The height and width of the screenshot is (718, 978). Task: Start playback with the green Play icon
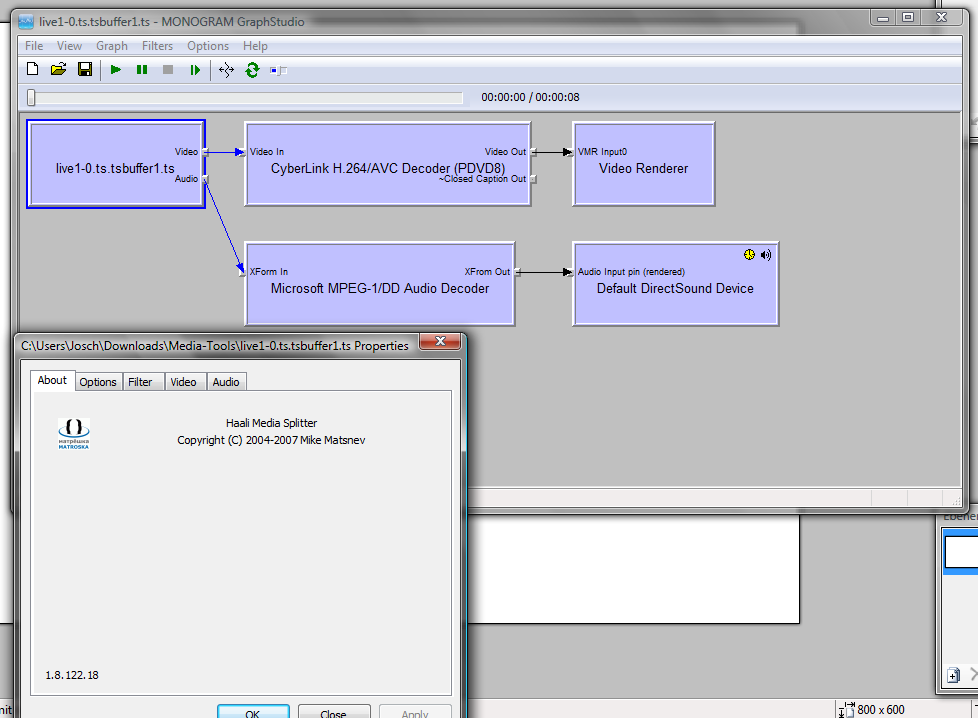click(x=115, y=70)
